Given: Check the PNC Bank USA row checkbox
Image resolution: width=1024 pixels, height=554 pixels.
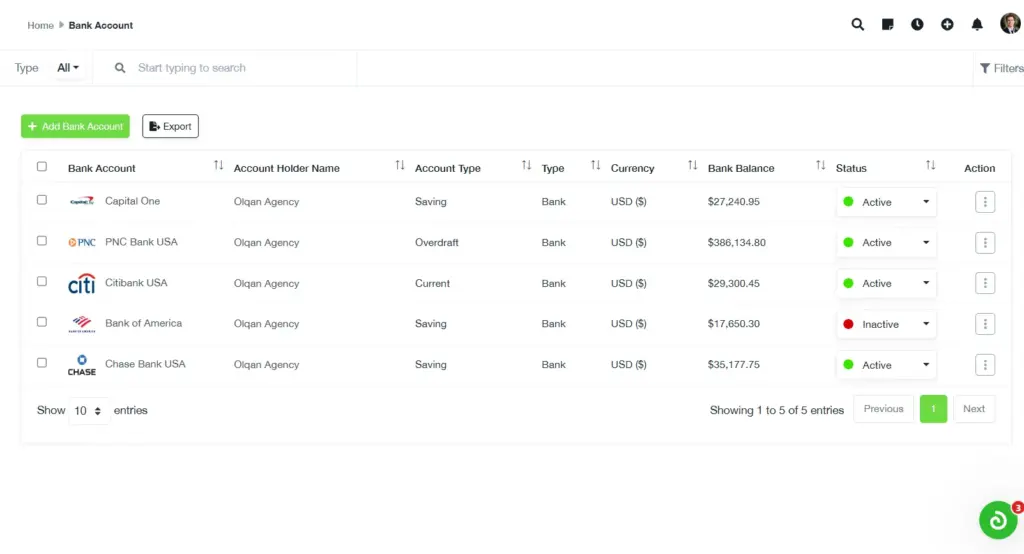Looking at the screenshot, I should point(42,240).
